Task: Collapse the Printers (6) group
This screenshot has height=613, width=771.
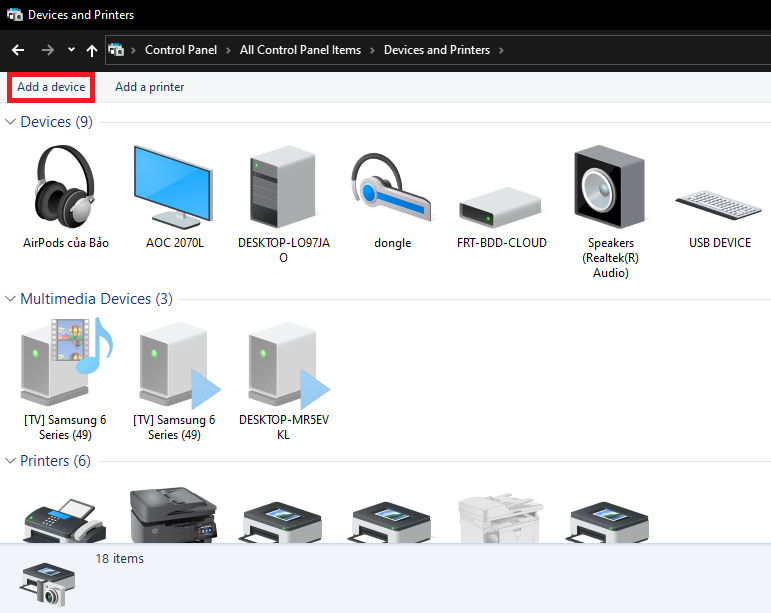Action: pos(10,461)
